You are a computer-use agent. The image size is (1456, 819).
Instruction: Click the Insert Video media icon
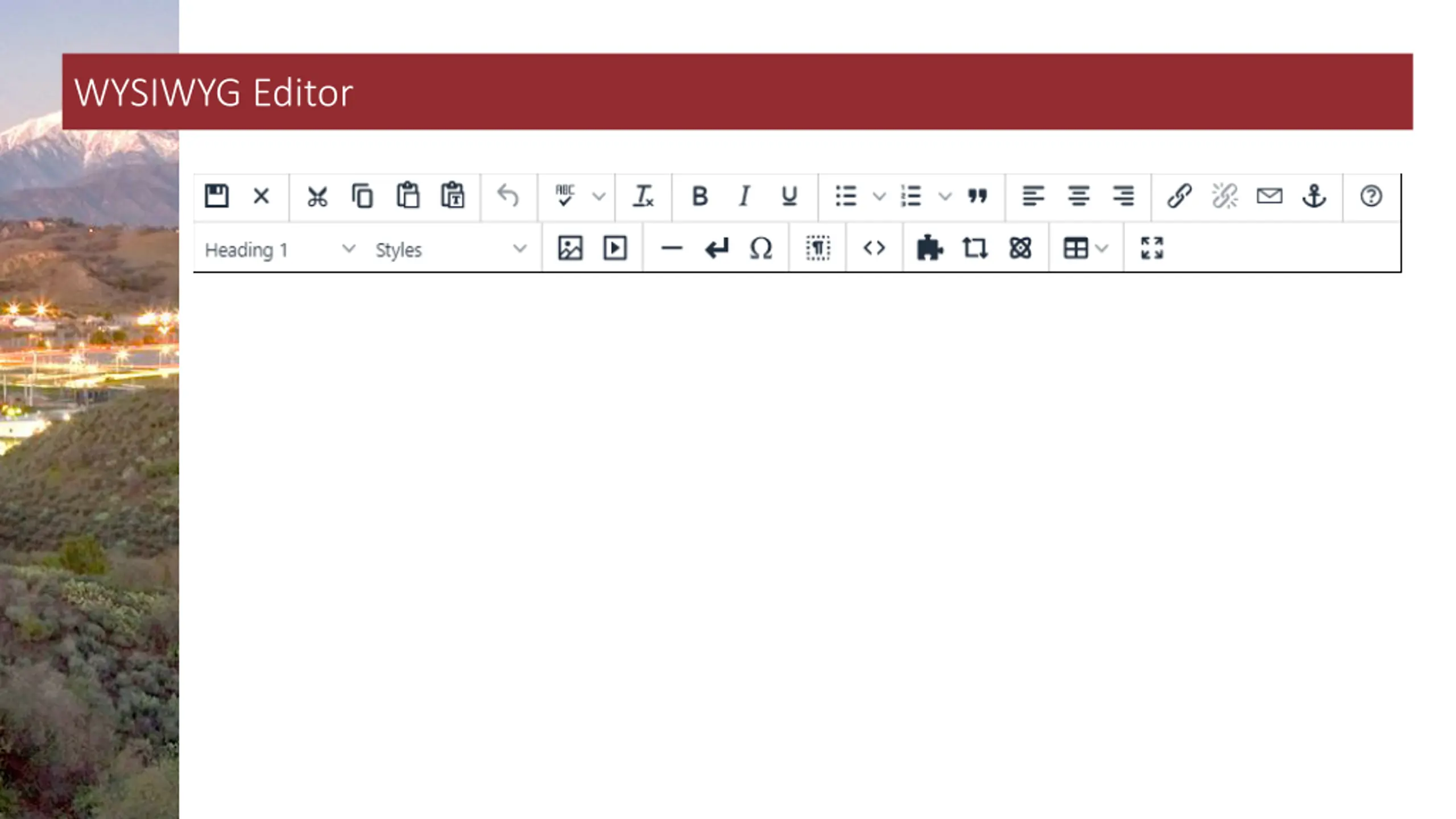point(615,249)
